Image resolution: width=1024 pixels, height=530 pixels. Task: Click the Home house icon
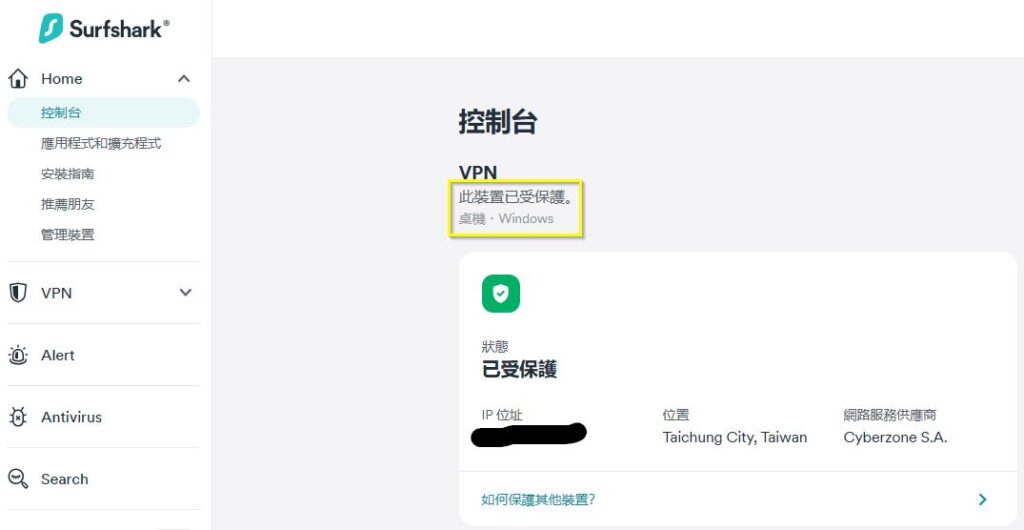pyautogui.click(x=18, y=79)
